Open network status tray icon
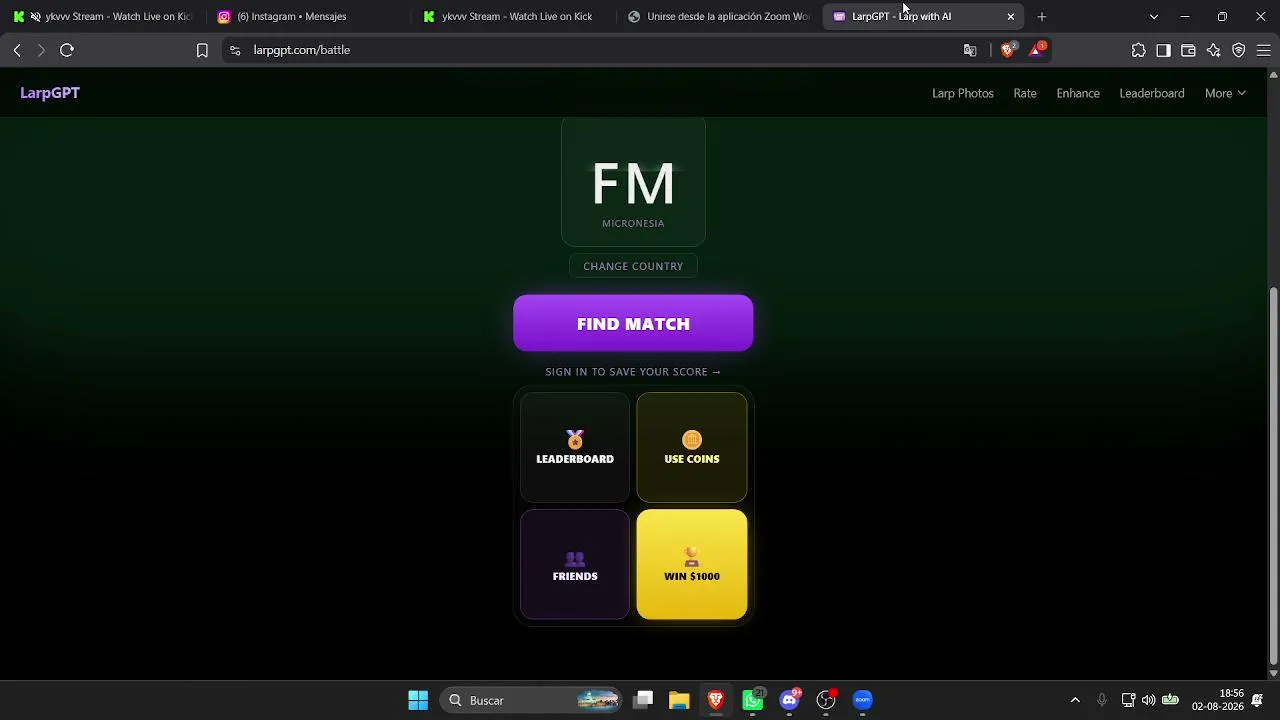Viewport: 1280px width, 720px height. (1128, 700)
